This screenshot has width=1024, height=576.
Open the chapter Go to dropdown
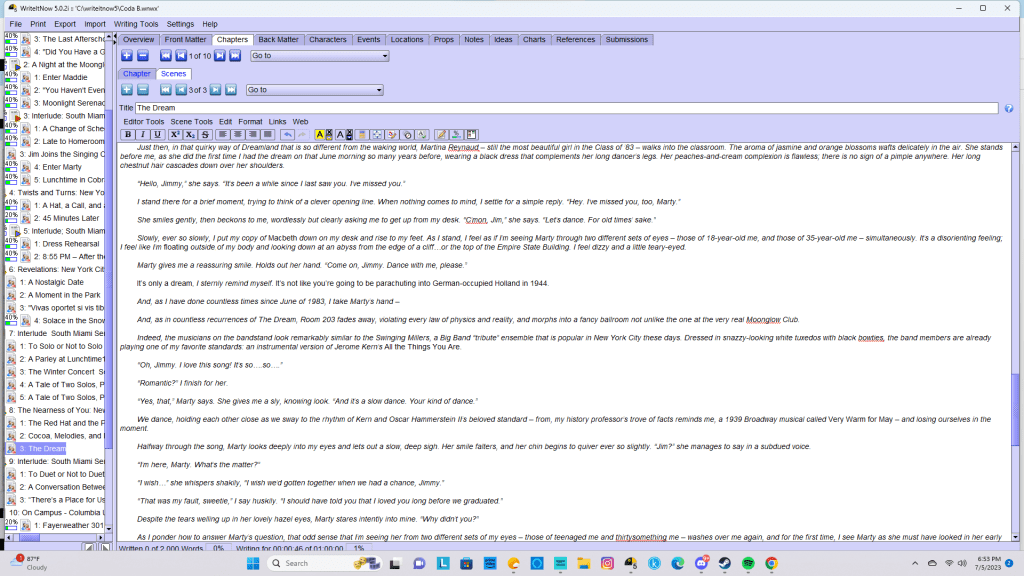tap(319, 56)
